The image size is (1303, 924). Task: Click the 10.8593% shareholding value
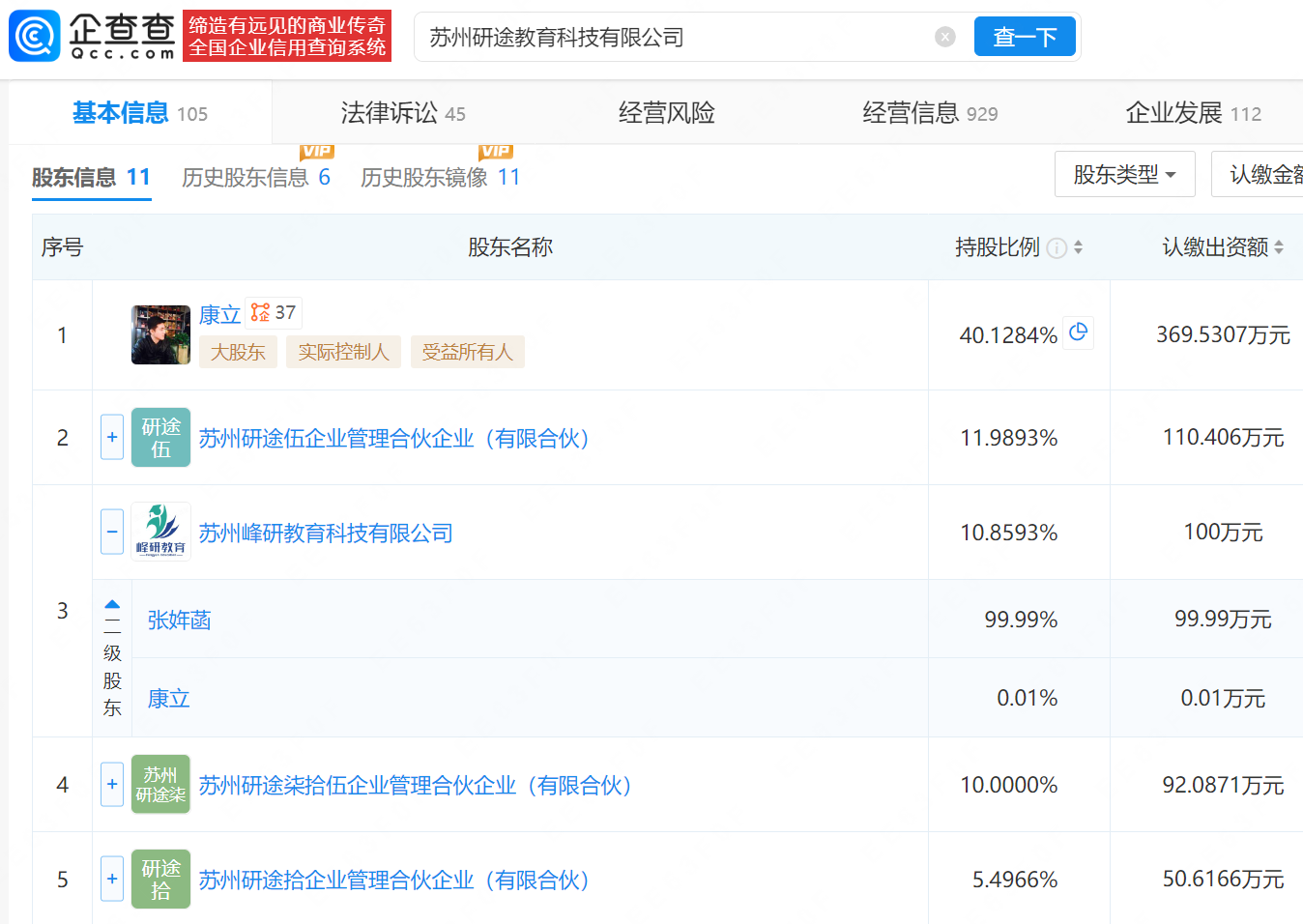coord(1009,533)
